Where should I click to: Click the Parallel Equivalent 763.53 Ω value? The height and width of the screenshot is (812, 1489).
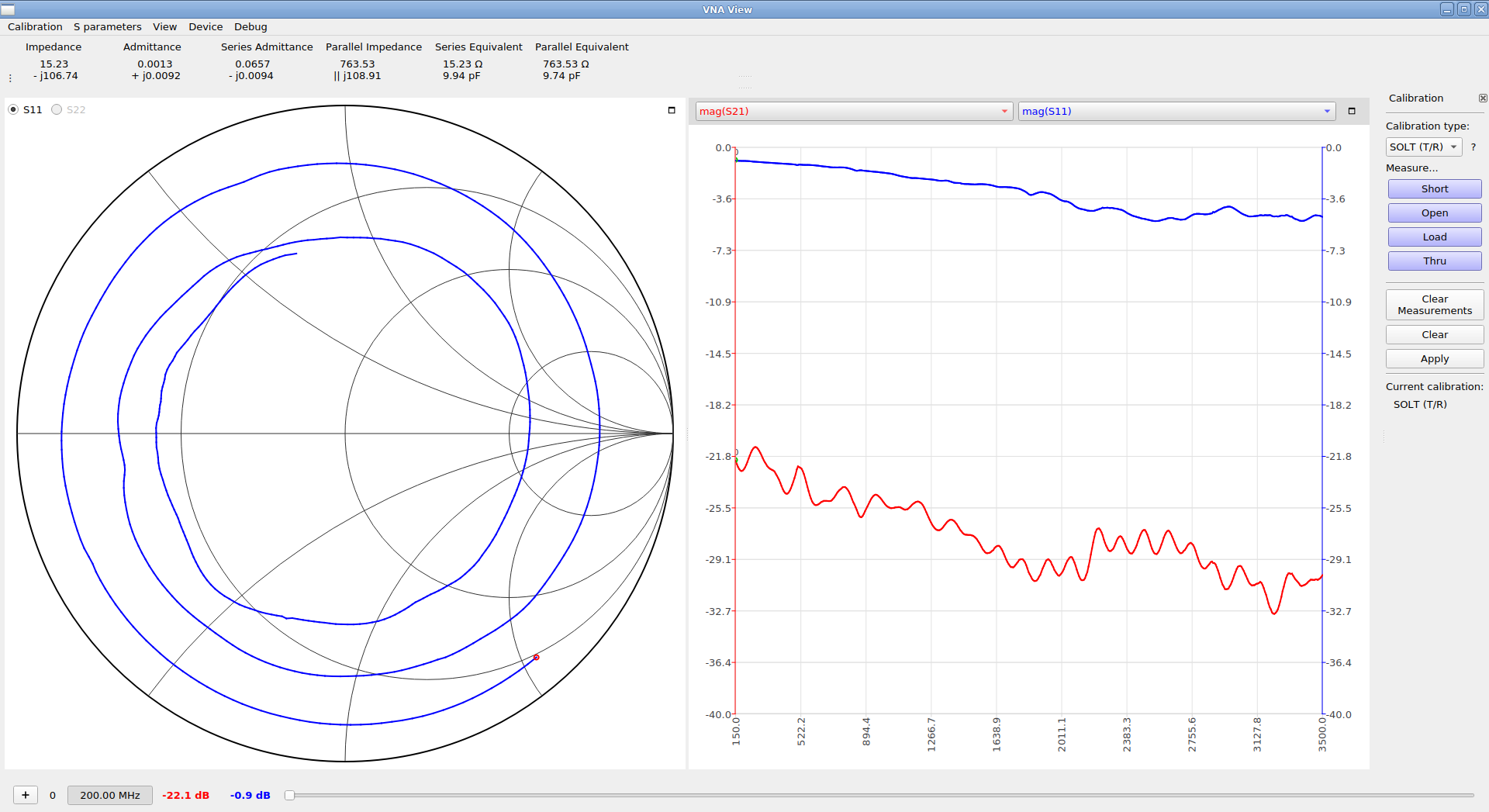[566, 64]
